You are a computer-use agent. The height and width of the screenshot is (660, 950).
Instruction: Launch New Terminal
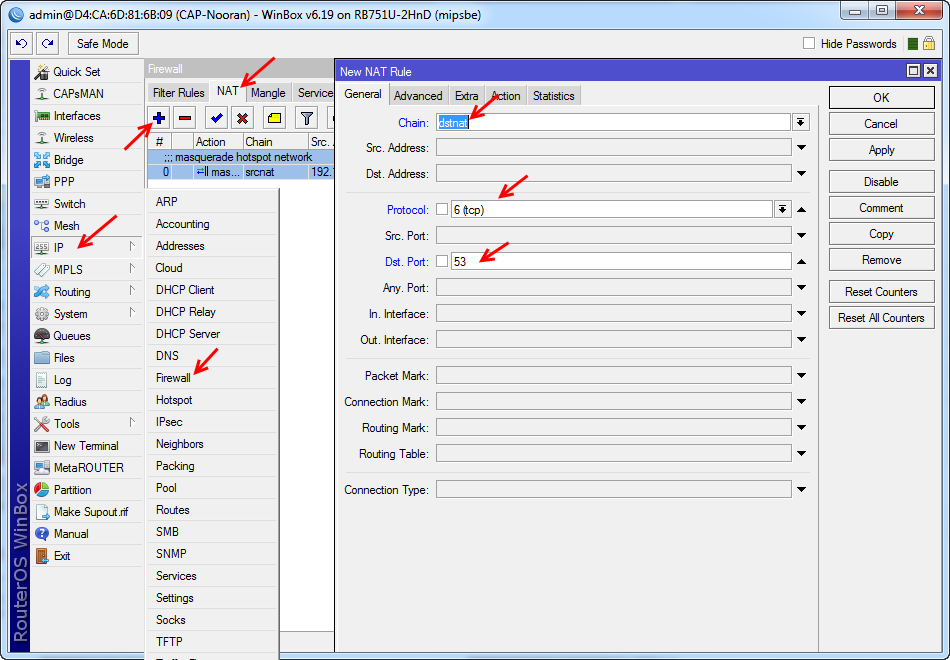[86, 445]
